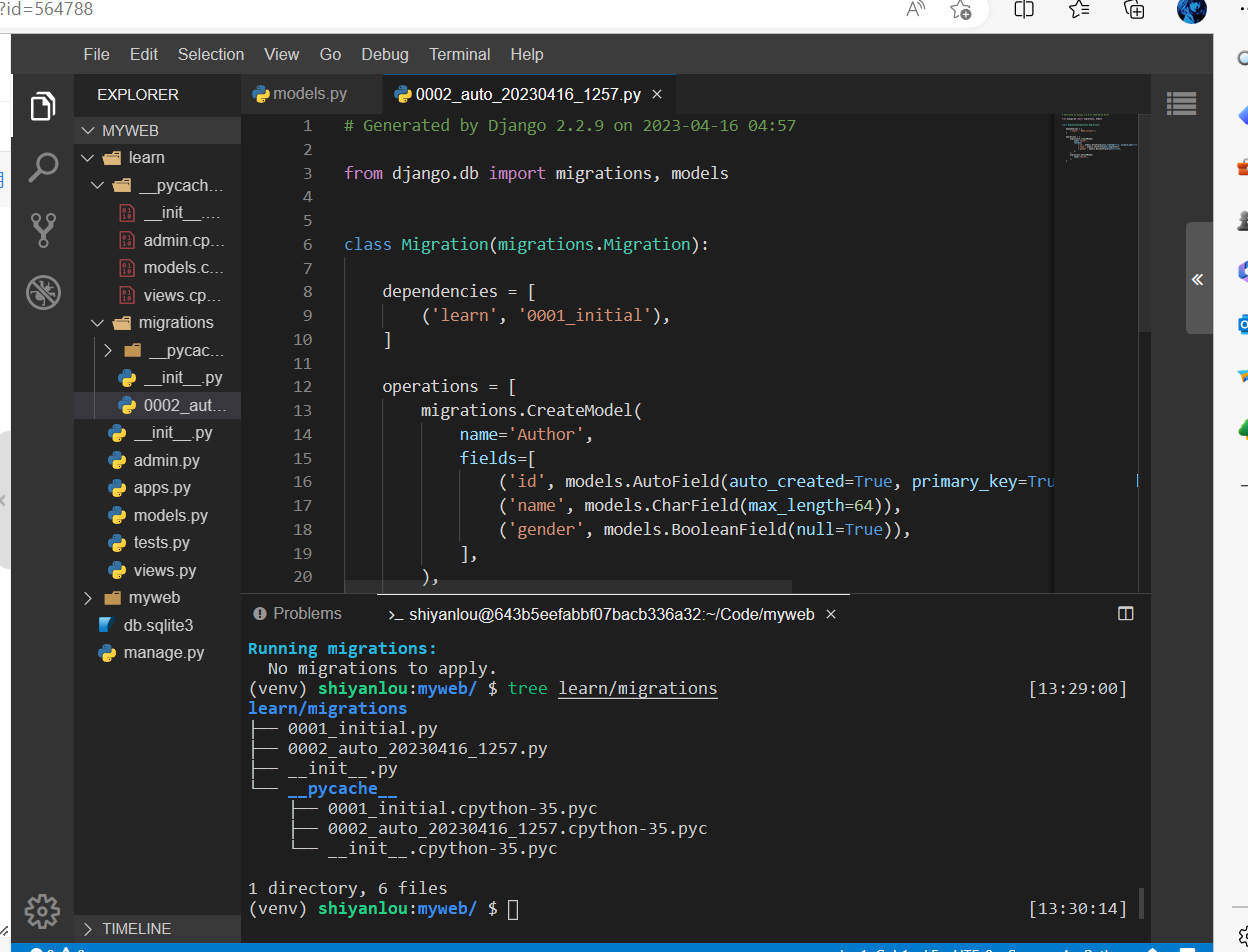The width and height of the screenshot is (1248, 952).
Task: Open manage.py in the file explorer
Action: pyautogui.click(x=163, y=652)
